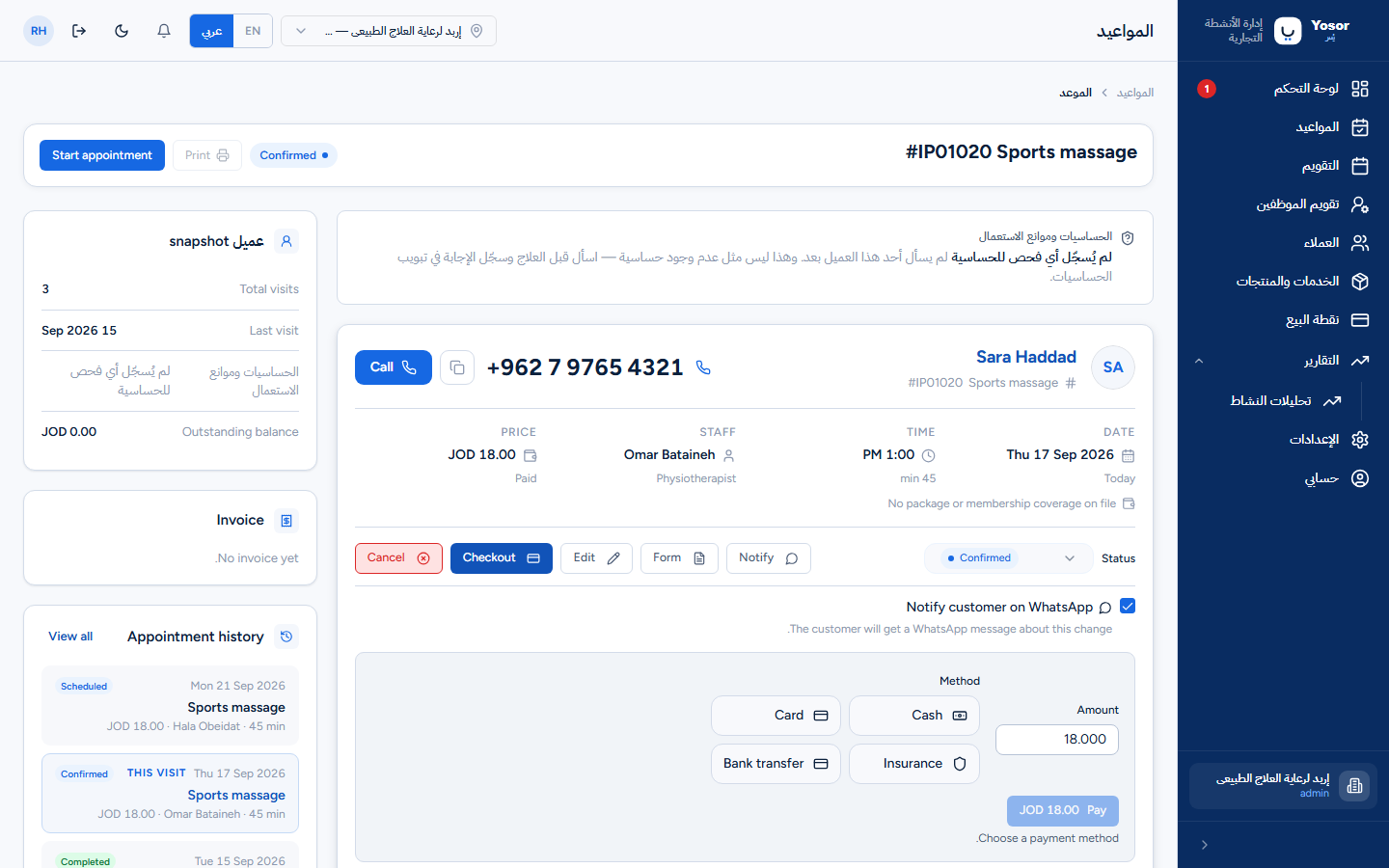This screenshot has height=868, width=1389.
Task: Click the package coverage icon
Action: 1129,503
